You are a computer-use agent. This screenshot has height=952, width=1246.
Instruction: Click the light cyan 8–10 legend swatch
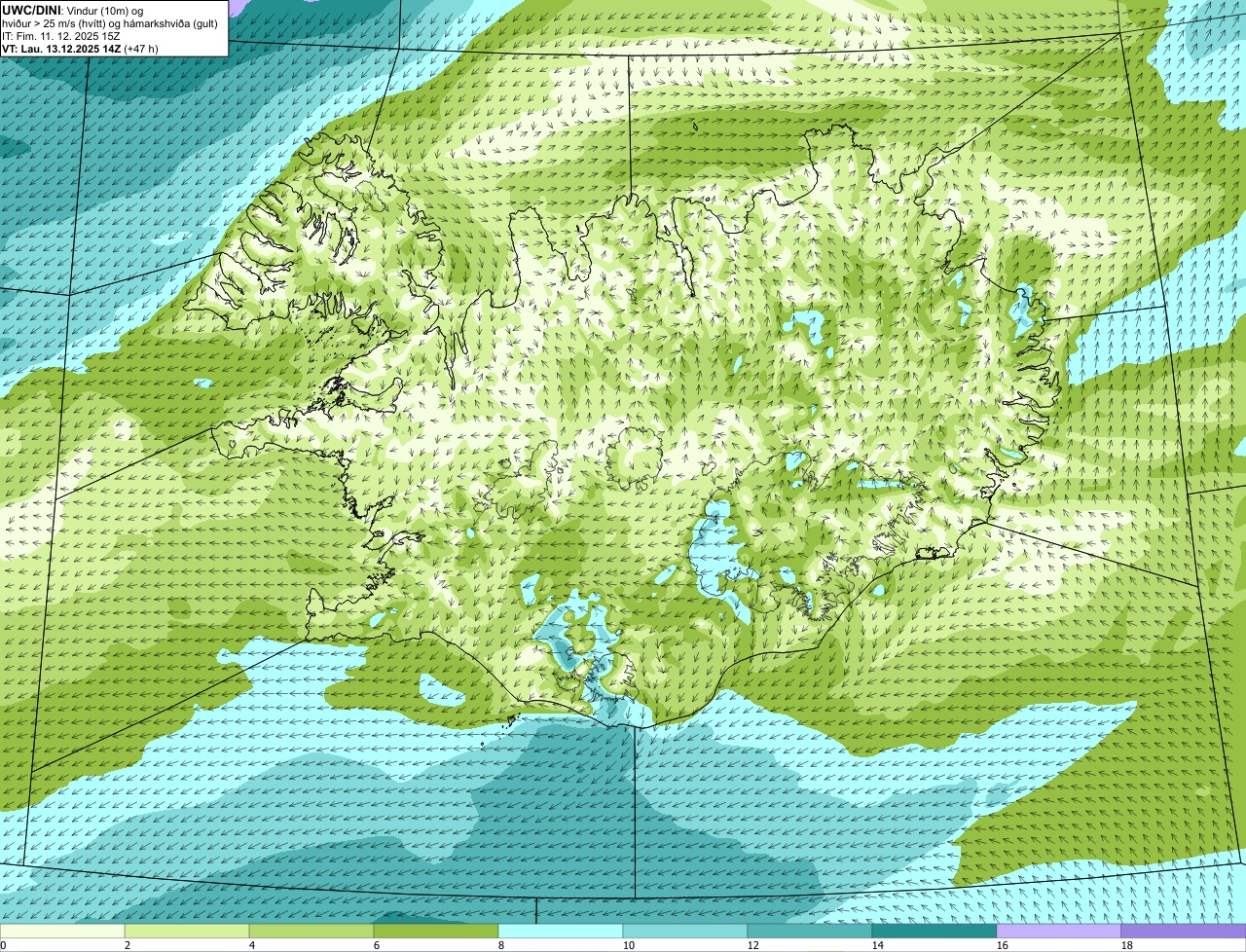click(561, 931)
